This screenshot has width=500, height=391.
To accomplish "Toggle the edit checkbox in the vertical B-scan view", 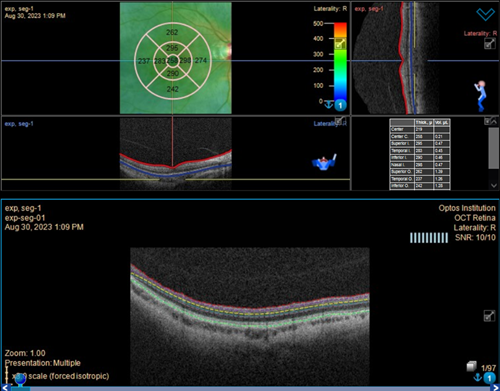I will 489,43.
